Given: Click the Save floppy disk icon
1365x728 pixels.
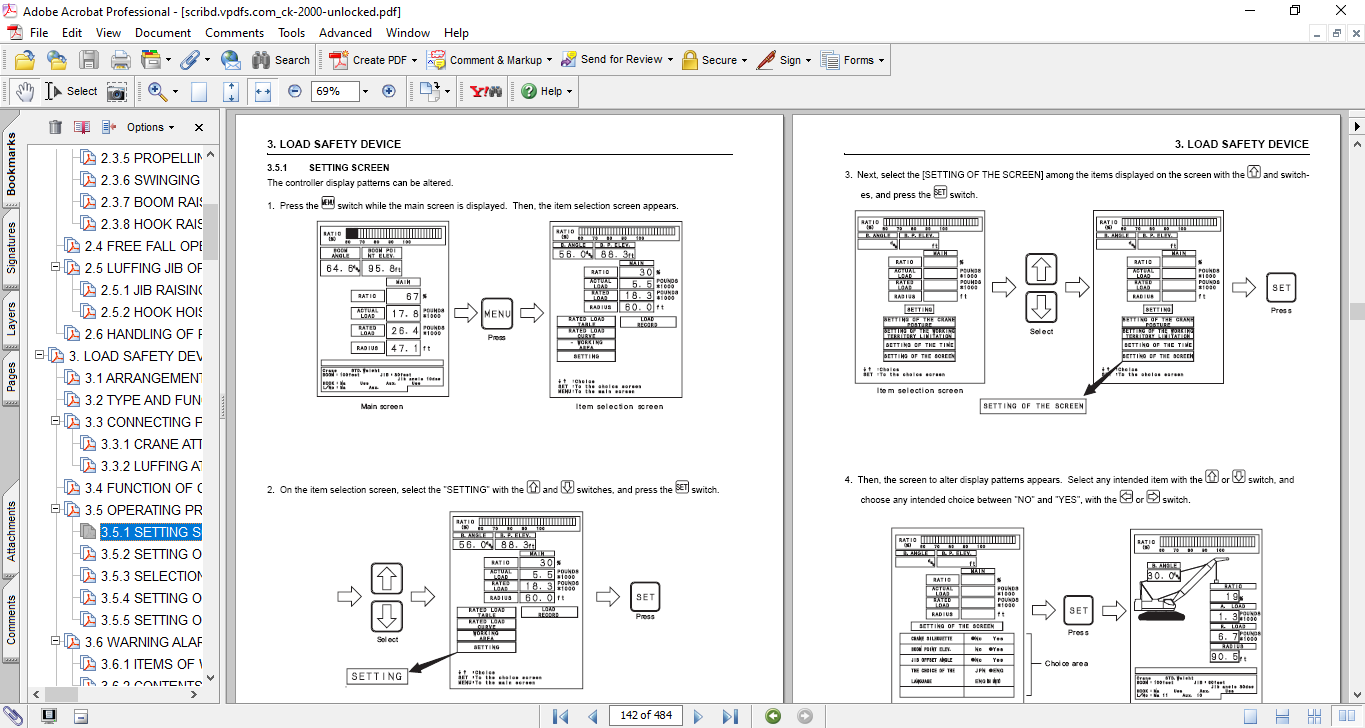Looking at the screenshot, I should (x=89, y=60).
